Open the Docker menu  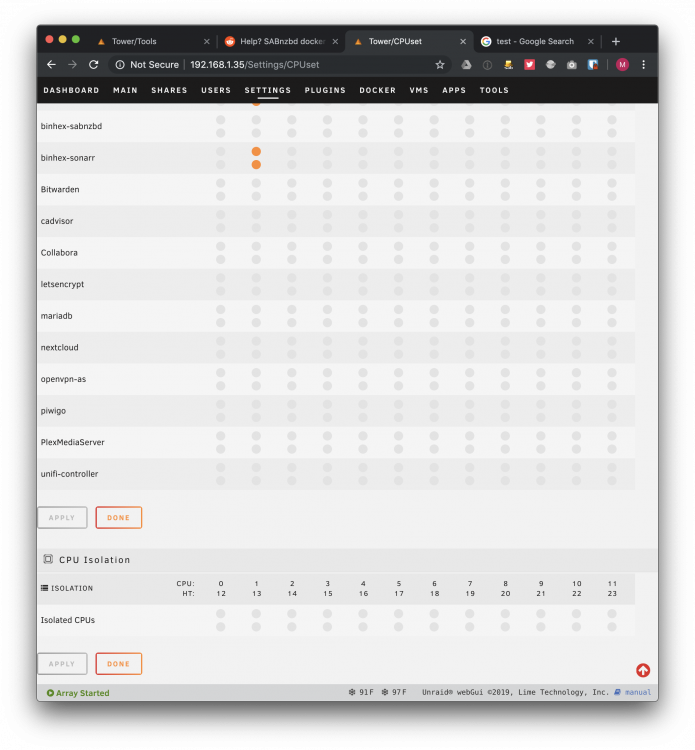(377, 90)
